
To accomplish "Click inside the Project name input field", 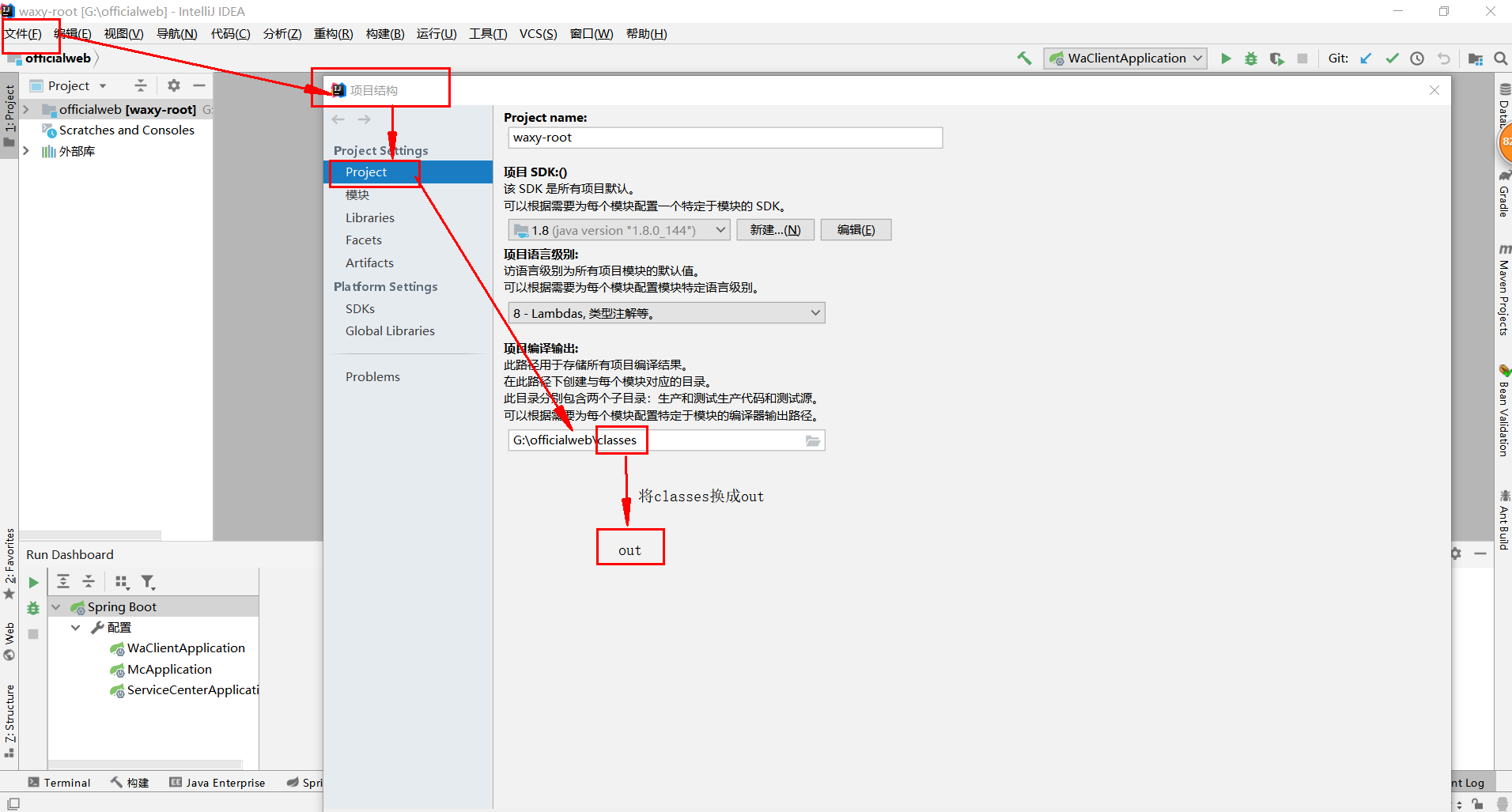I will tap(724, 137).
